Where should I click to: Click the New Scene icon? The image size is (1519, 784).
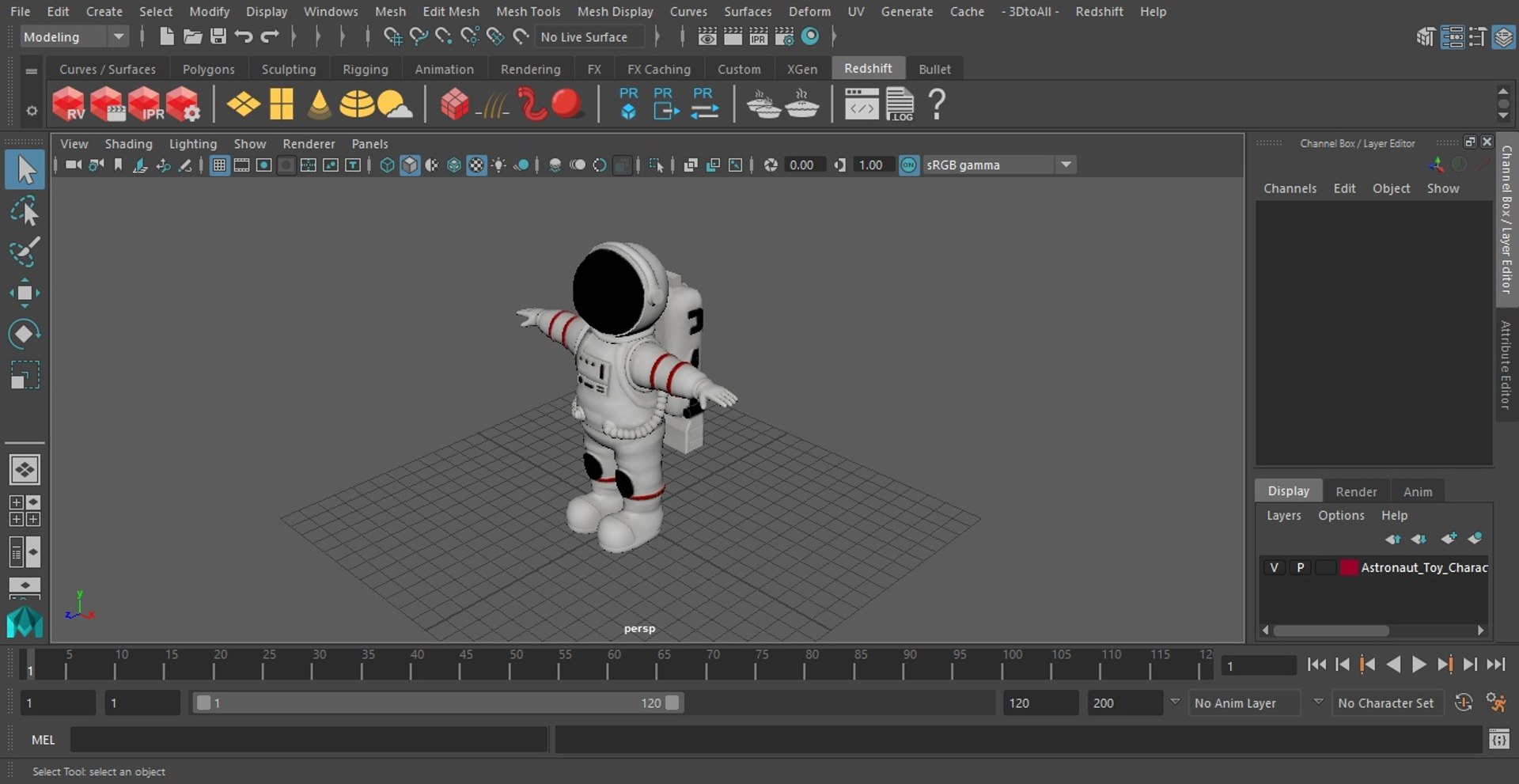coord(166,36)
